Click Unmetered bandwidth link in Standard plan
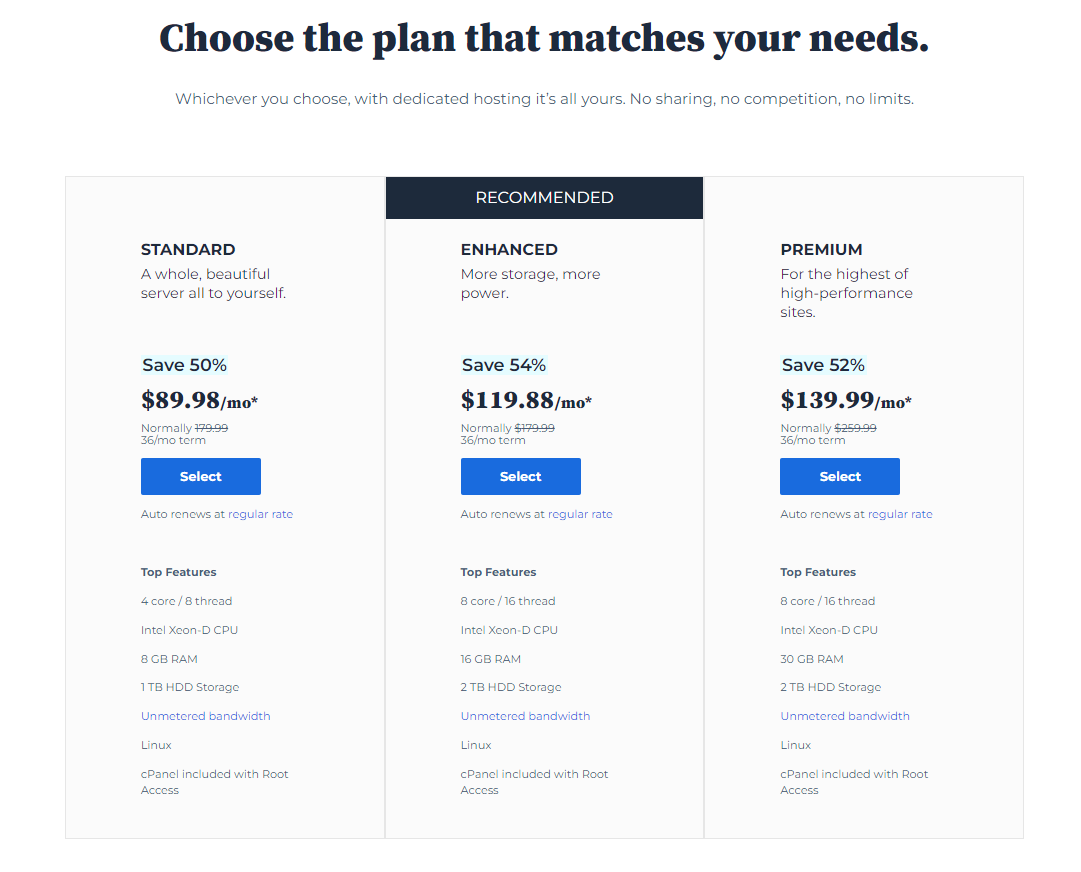 205,716
